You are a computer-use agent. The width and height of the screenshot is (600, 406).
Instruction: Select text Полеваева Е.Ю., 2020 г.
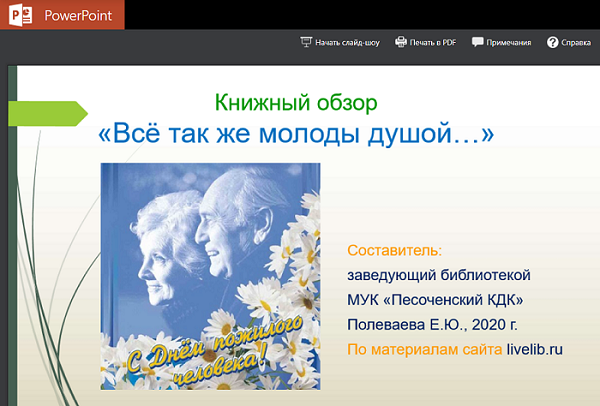click(x=432, y=324)
